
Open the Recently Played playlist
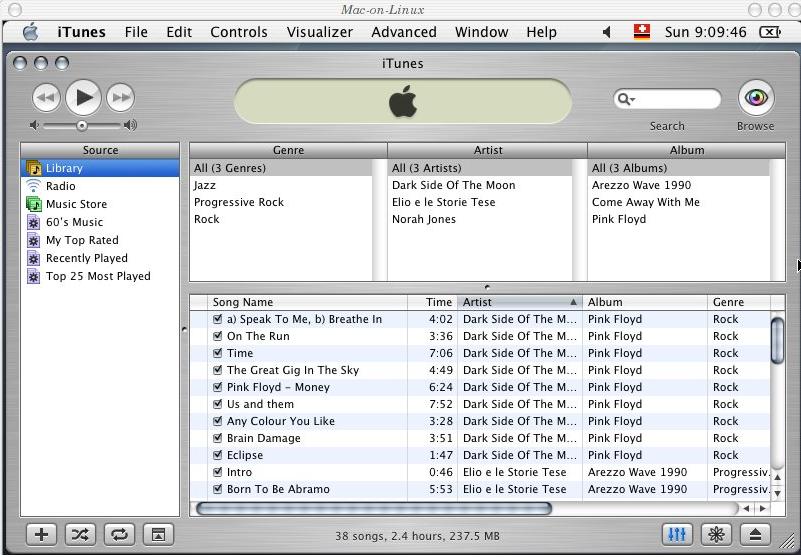100,258
